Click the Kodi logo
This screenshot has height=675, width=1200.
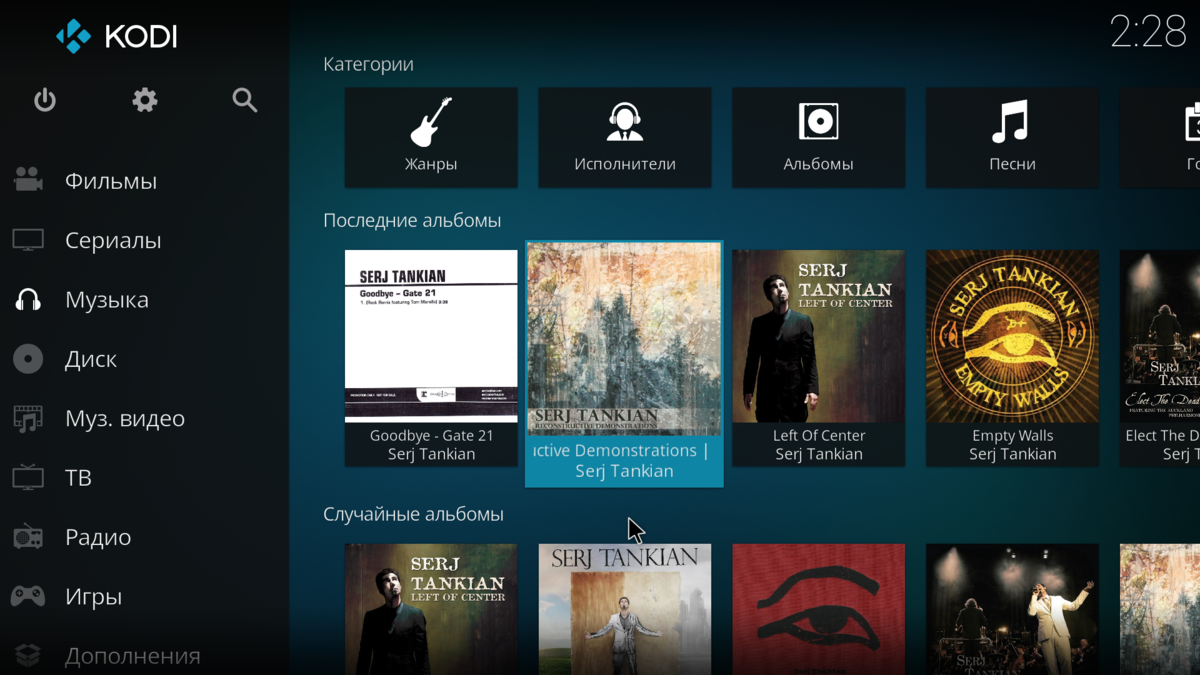[x=117, y=37]
